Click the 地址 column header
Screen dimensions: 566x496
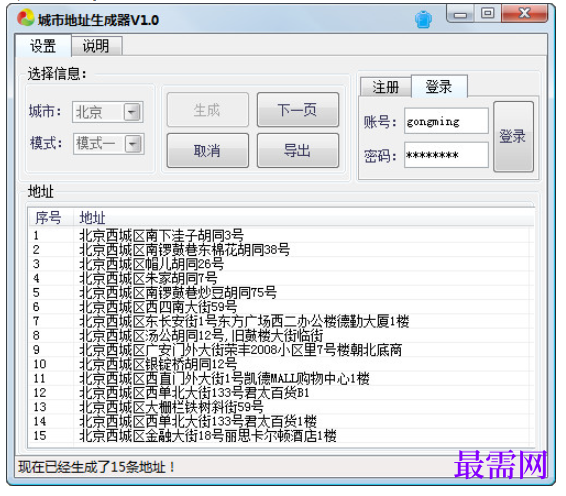(x=303, y=218)
